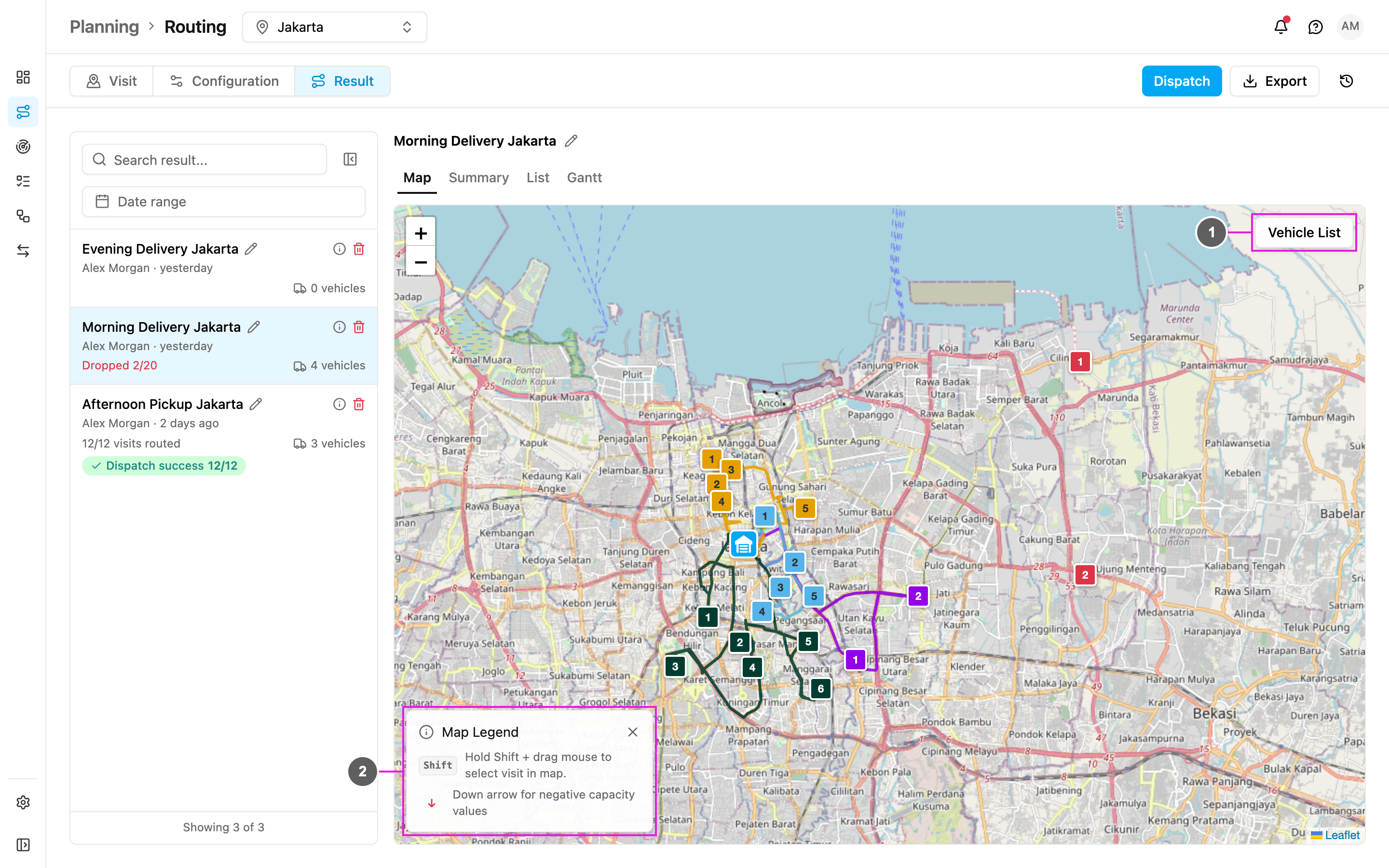Open the settings gear in the sidebar
This screenshot has height=868, width=1389.
coord(23,802)
